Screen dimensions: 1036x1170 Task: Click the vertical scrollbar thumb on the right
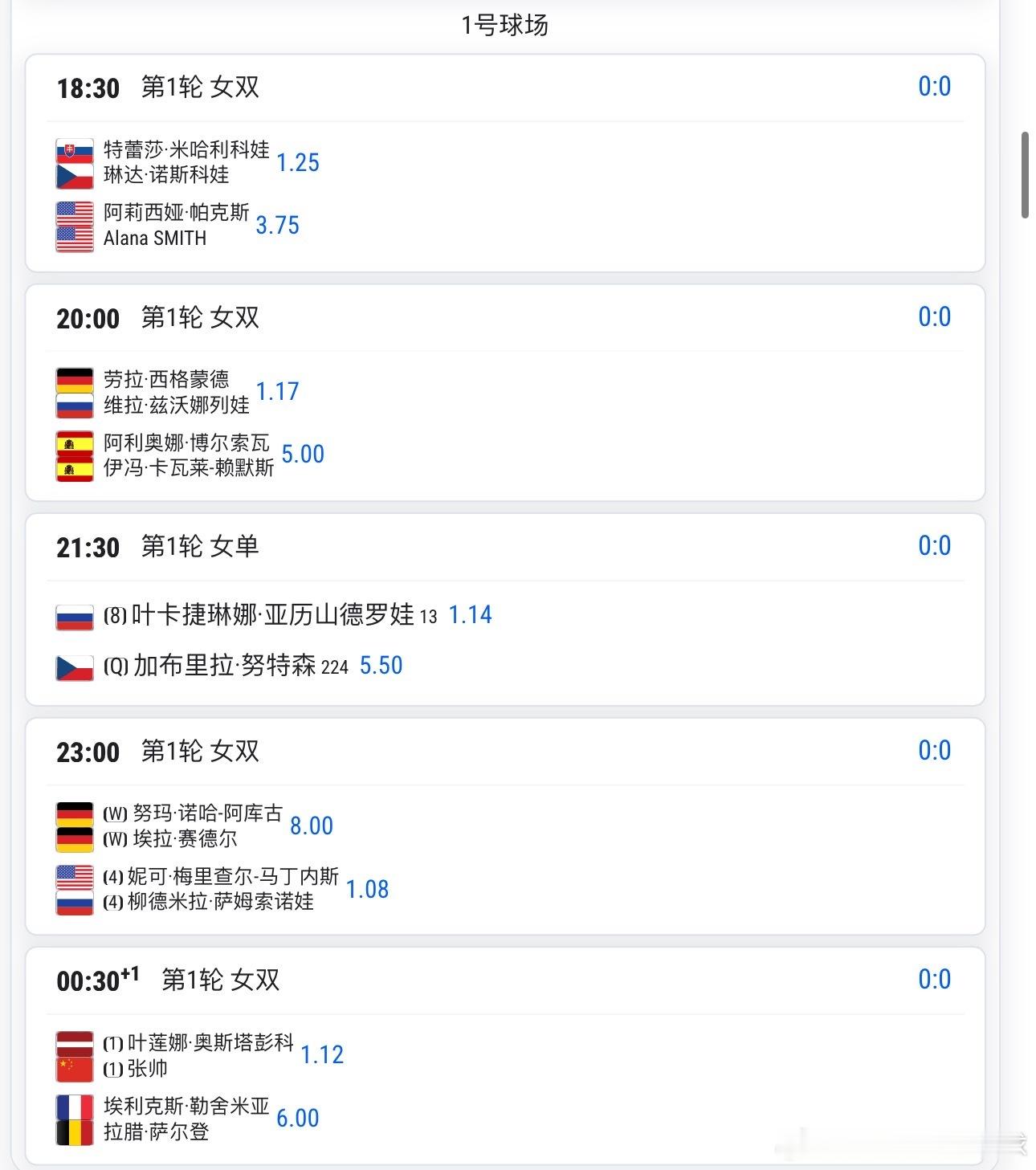click(1025, 175)
